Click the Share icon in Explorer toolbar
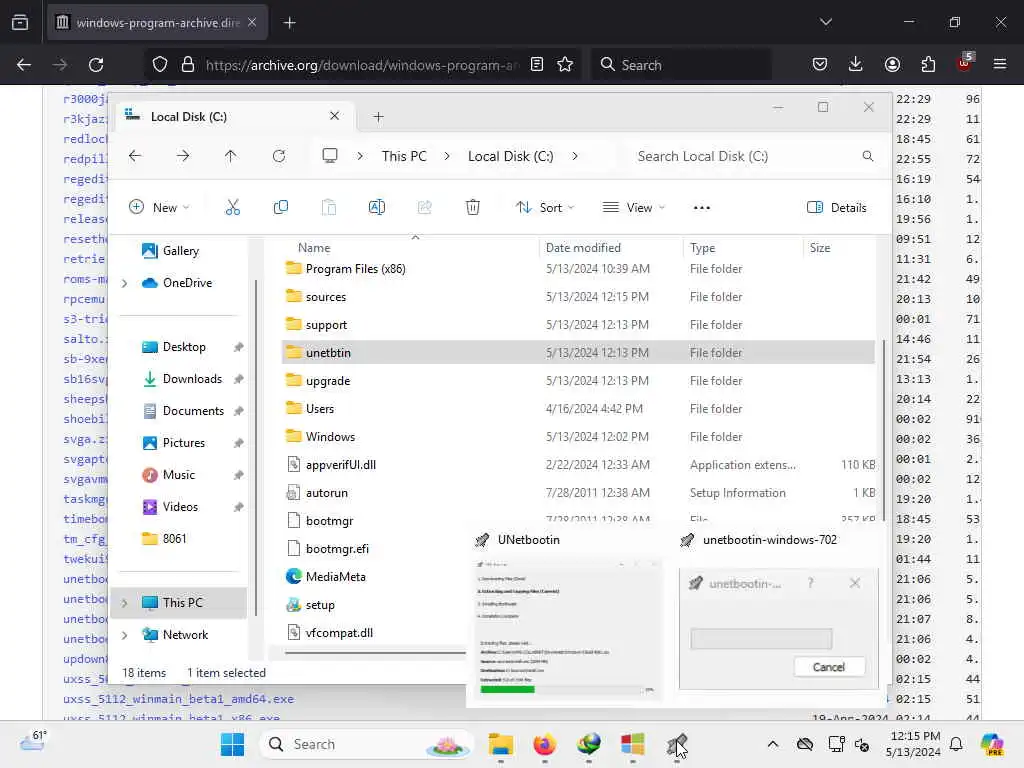 (x=424, y=208)
